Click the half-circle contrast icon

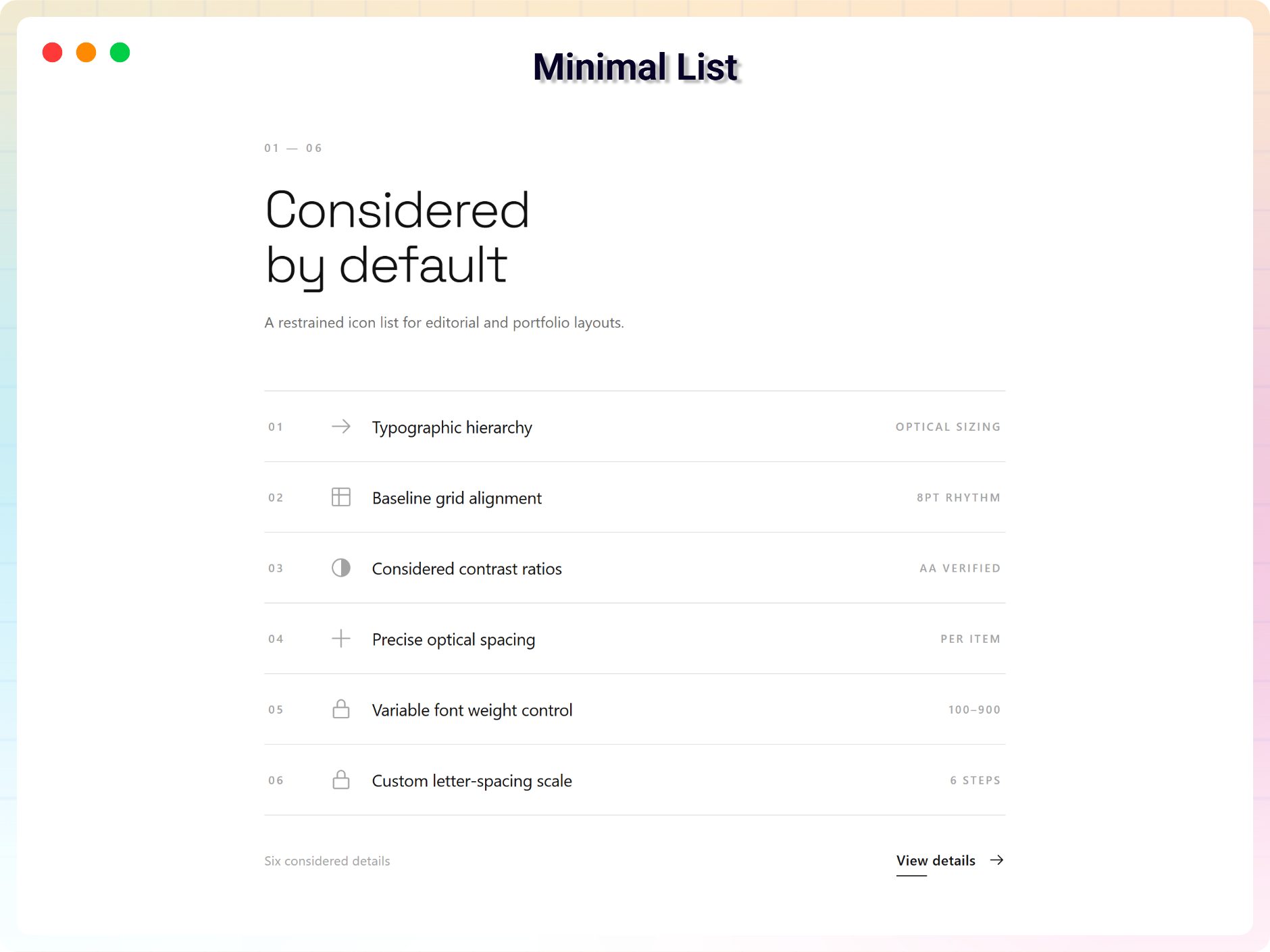tap(341, 568)
